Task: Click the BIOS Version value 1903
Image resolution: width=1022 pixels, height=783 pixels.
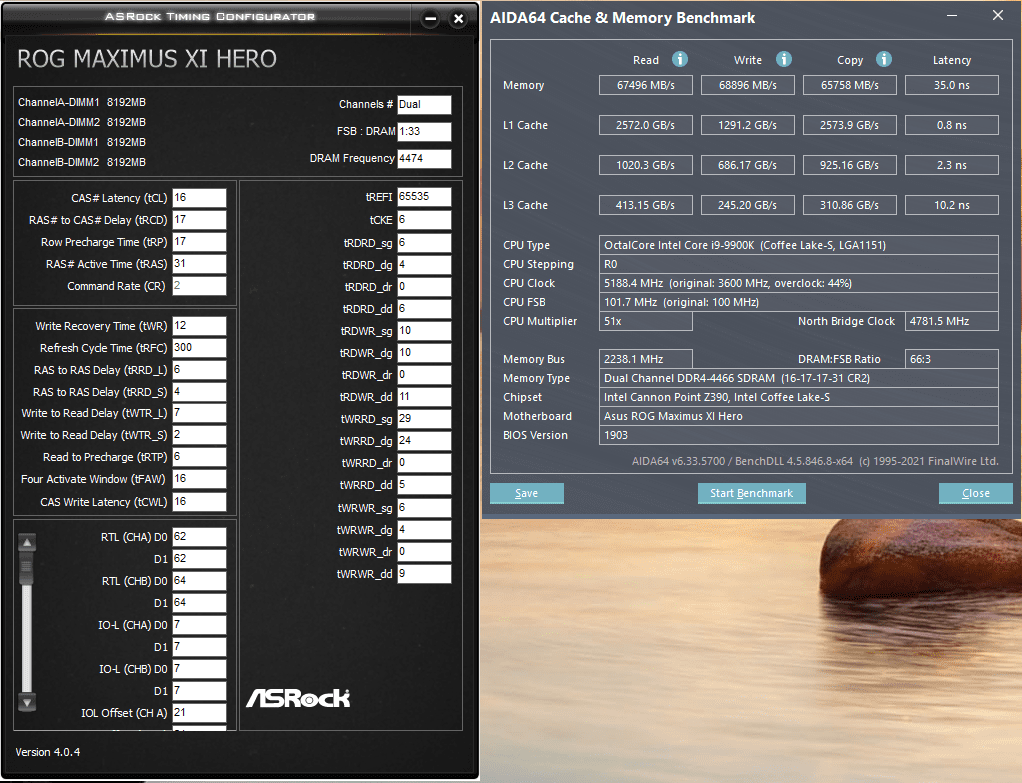Action: [x=798, y=435]
